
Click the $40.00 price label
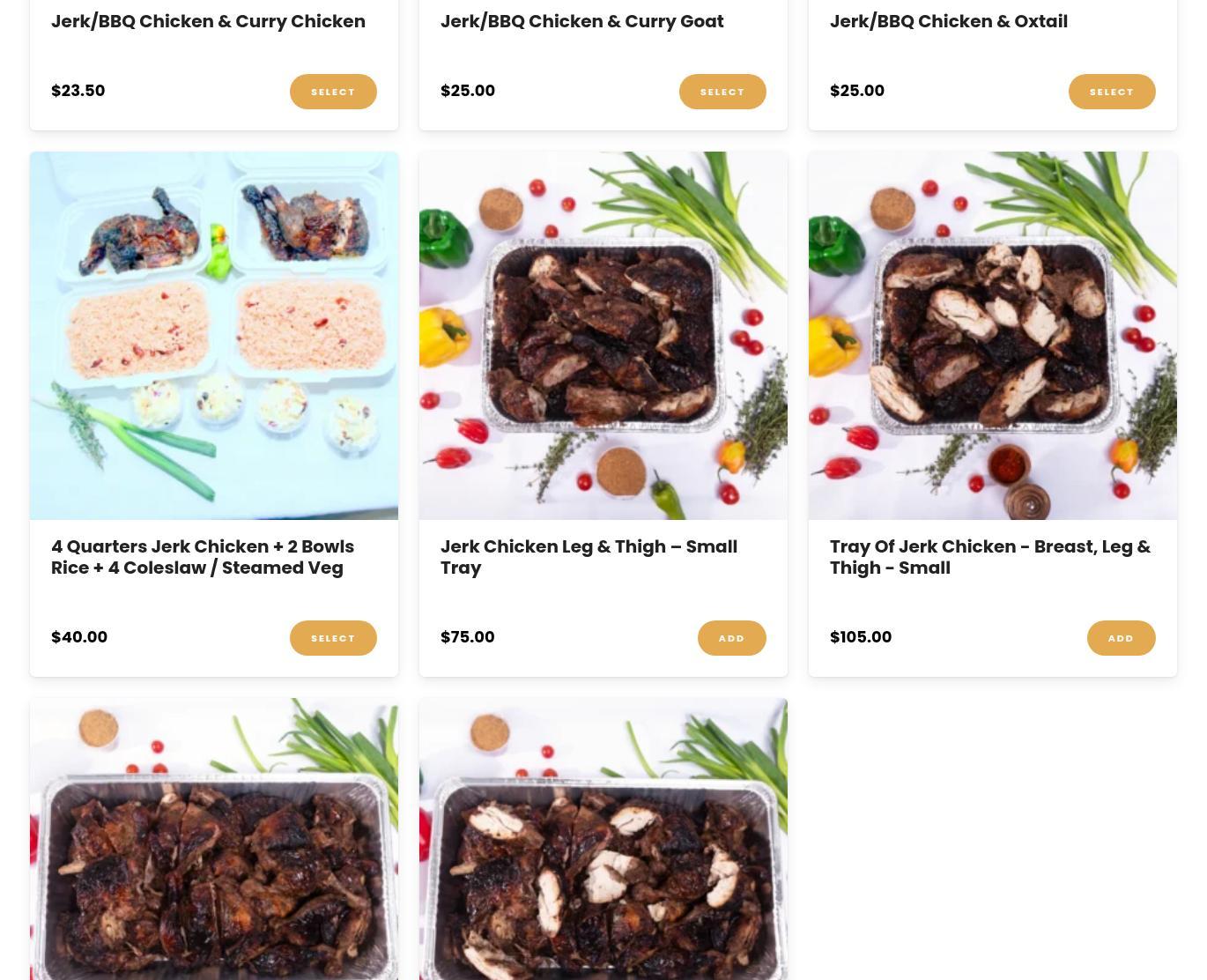79,637
